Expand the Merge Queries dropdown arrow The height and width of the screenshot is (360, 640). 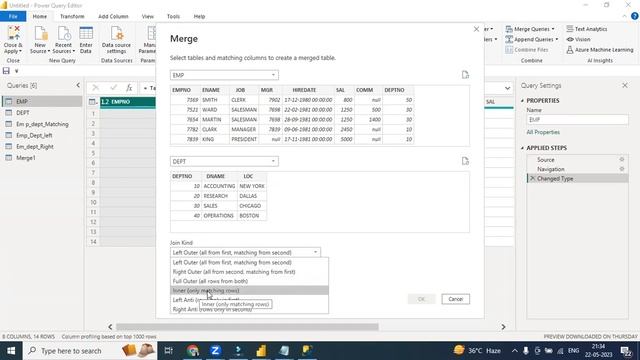[553, 29]
